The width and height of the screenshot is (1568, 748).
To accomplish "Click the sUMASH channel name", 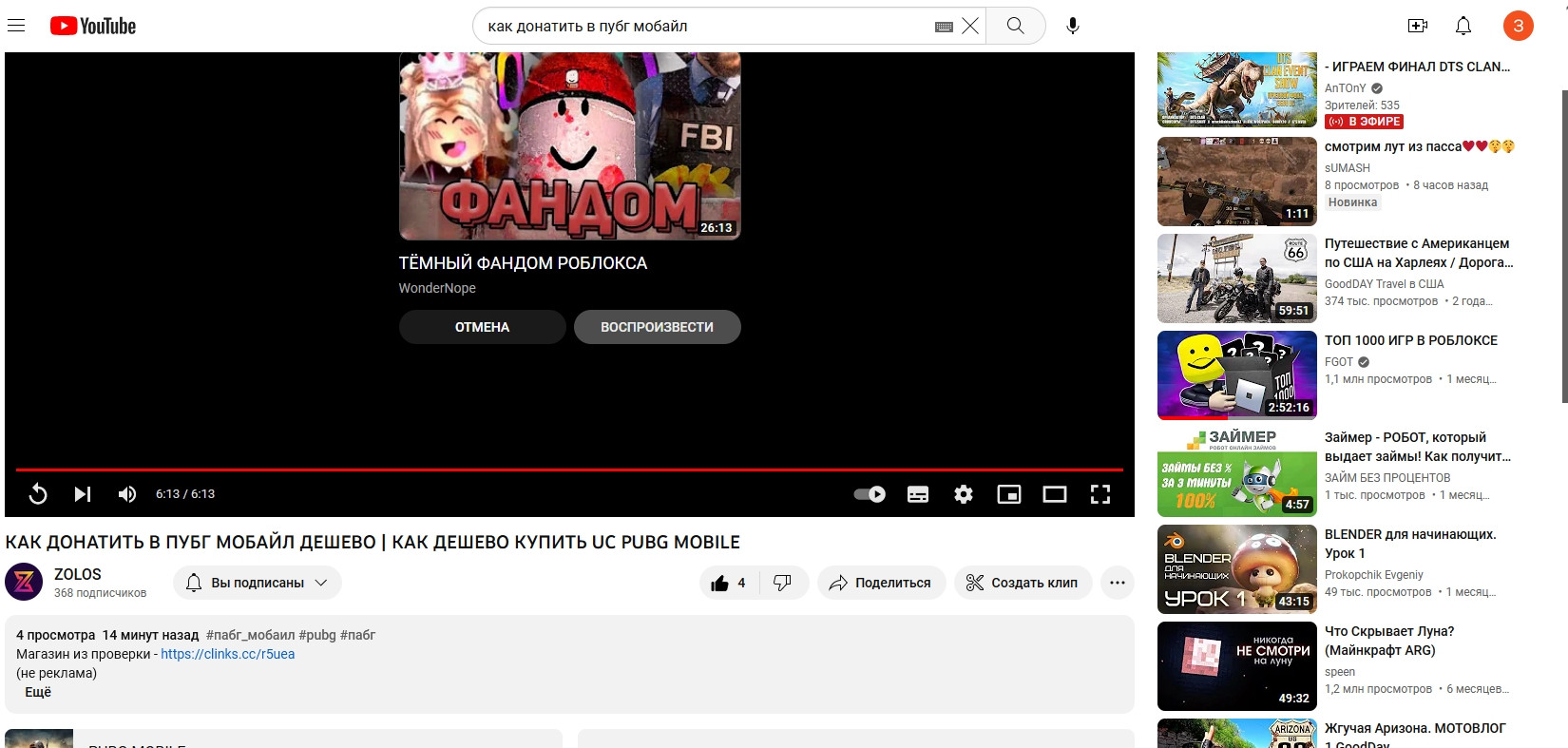I will pyautogui.click(x=1348, y=167).
